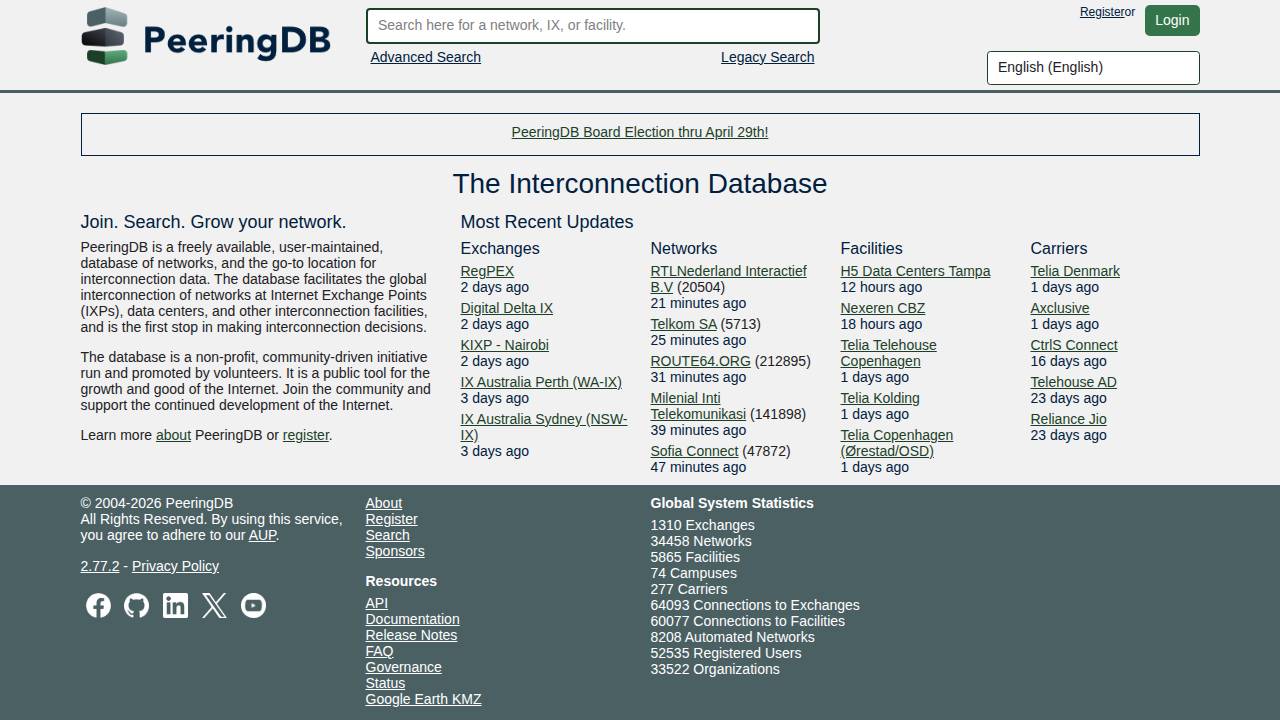Image resolution: width=1280 pixels, height=720 pixels.
Task: View the RegPEX exchange entry
Action: point(486,270)
